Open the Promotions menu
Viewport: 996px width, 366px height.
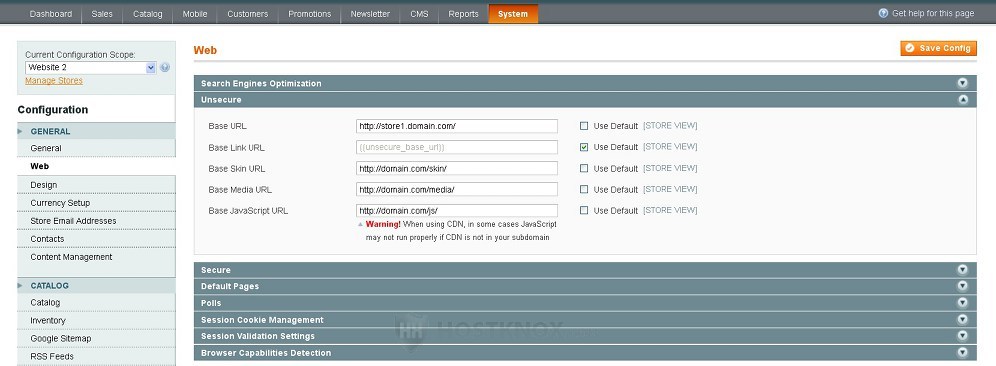click(309, 14)
